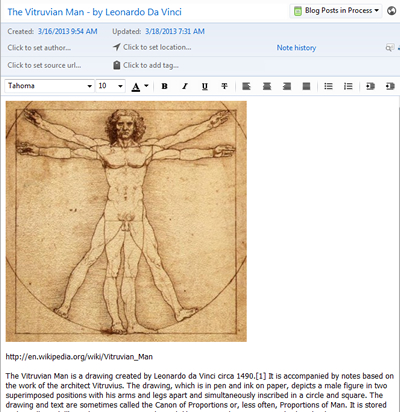Open the font color A button
Viewport: 400px width, 412px height.
click(x=136, y=87)
